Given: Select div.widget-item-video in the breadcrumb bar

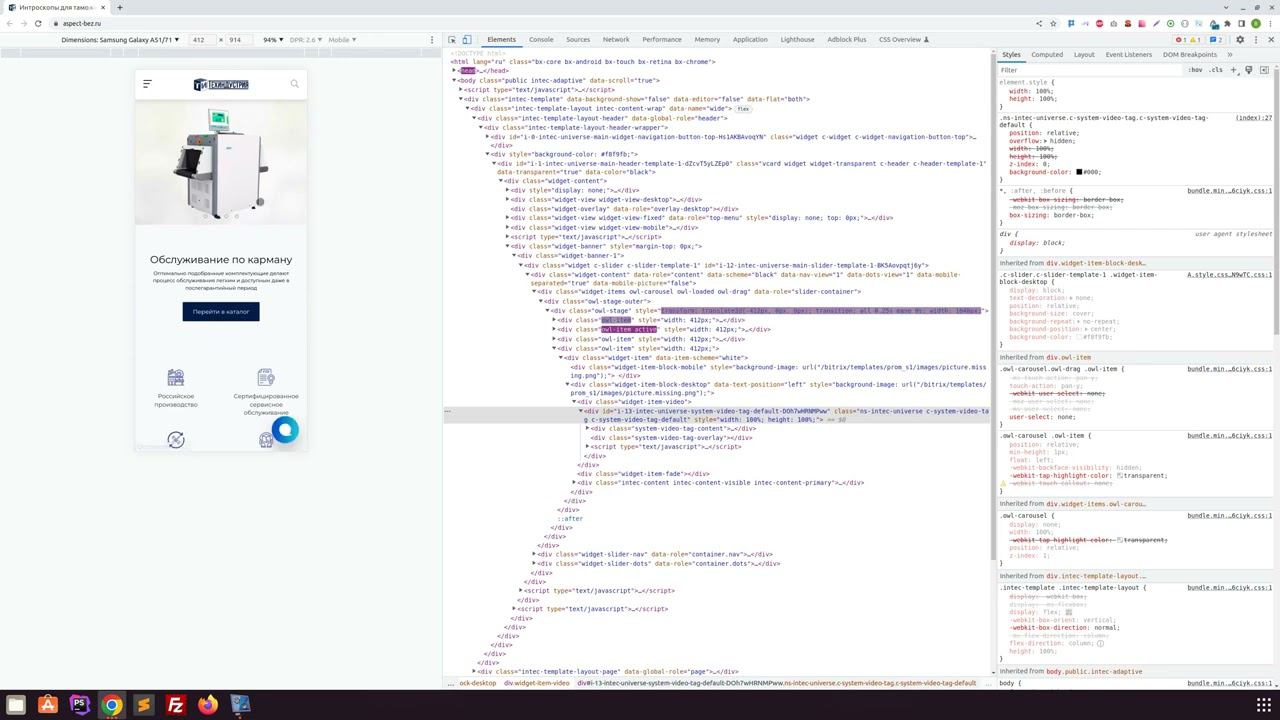Looking at the screenshot, I should (x=536, y=683).
